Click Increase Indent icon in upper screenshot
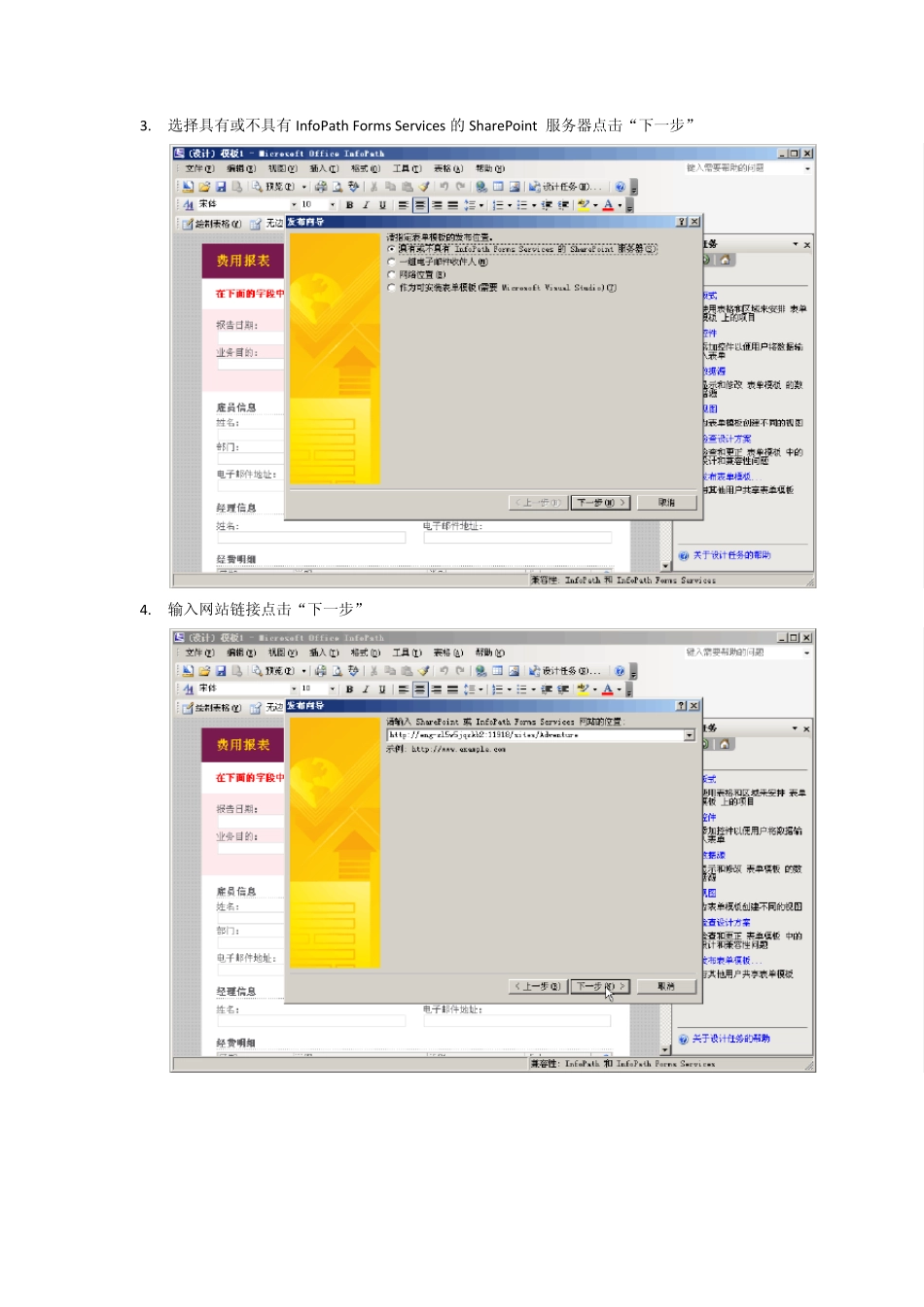 [563, 205]
